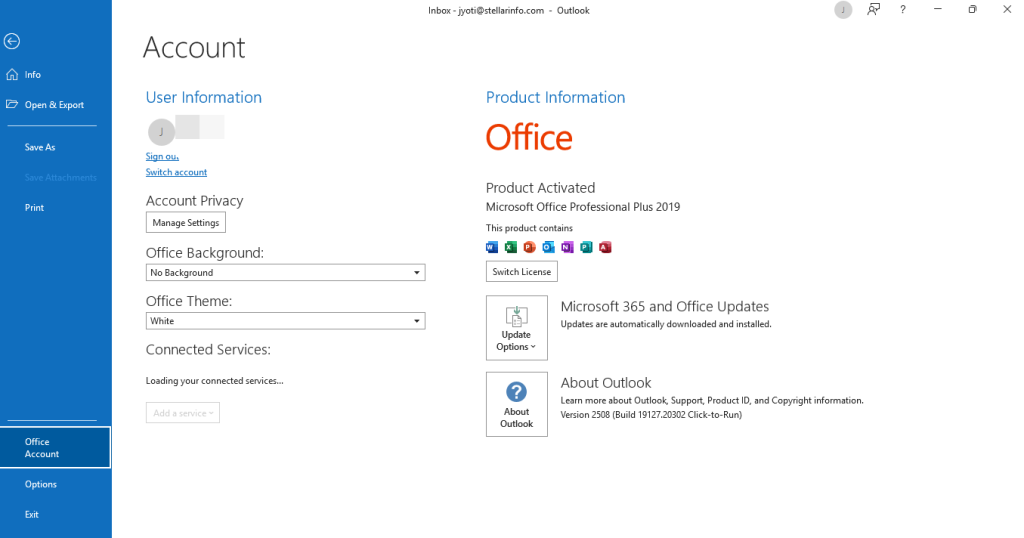Click the Product Activated text
The width and height of the screenshot is (1024, 538).
click(540, 188)
